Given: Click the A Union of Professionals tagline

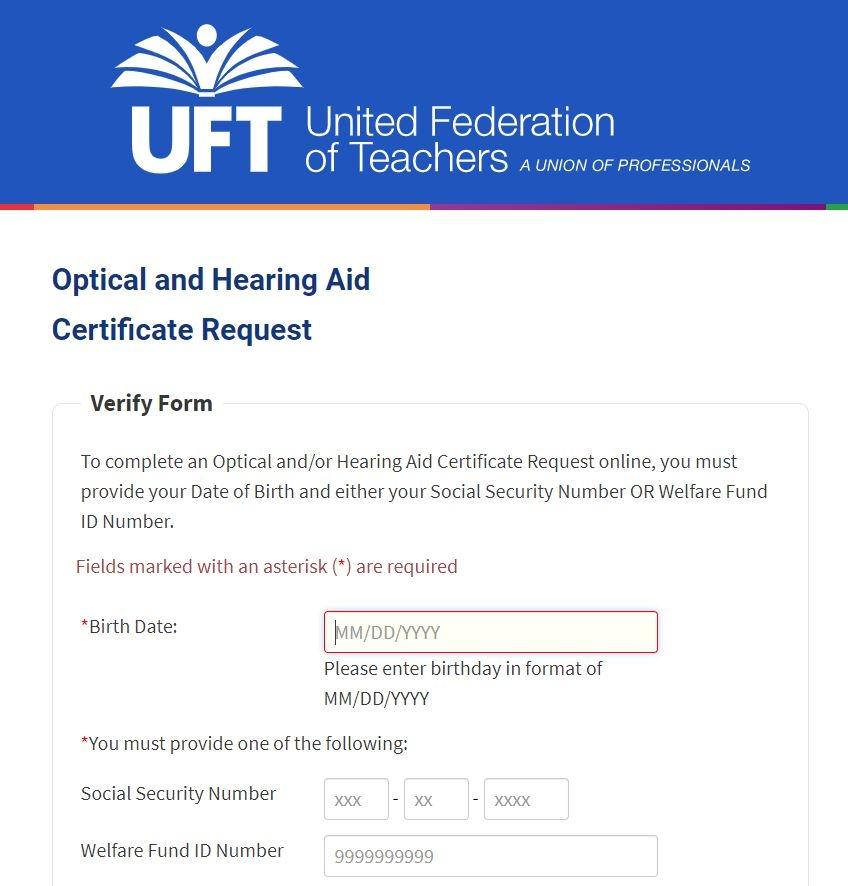Looking at the screenshot, I should (x=634, y=165).
